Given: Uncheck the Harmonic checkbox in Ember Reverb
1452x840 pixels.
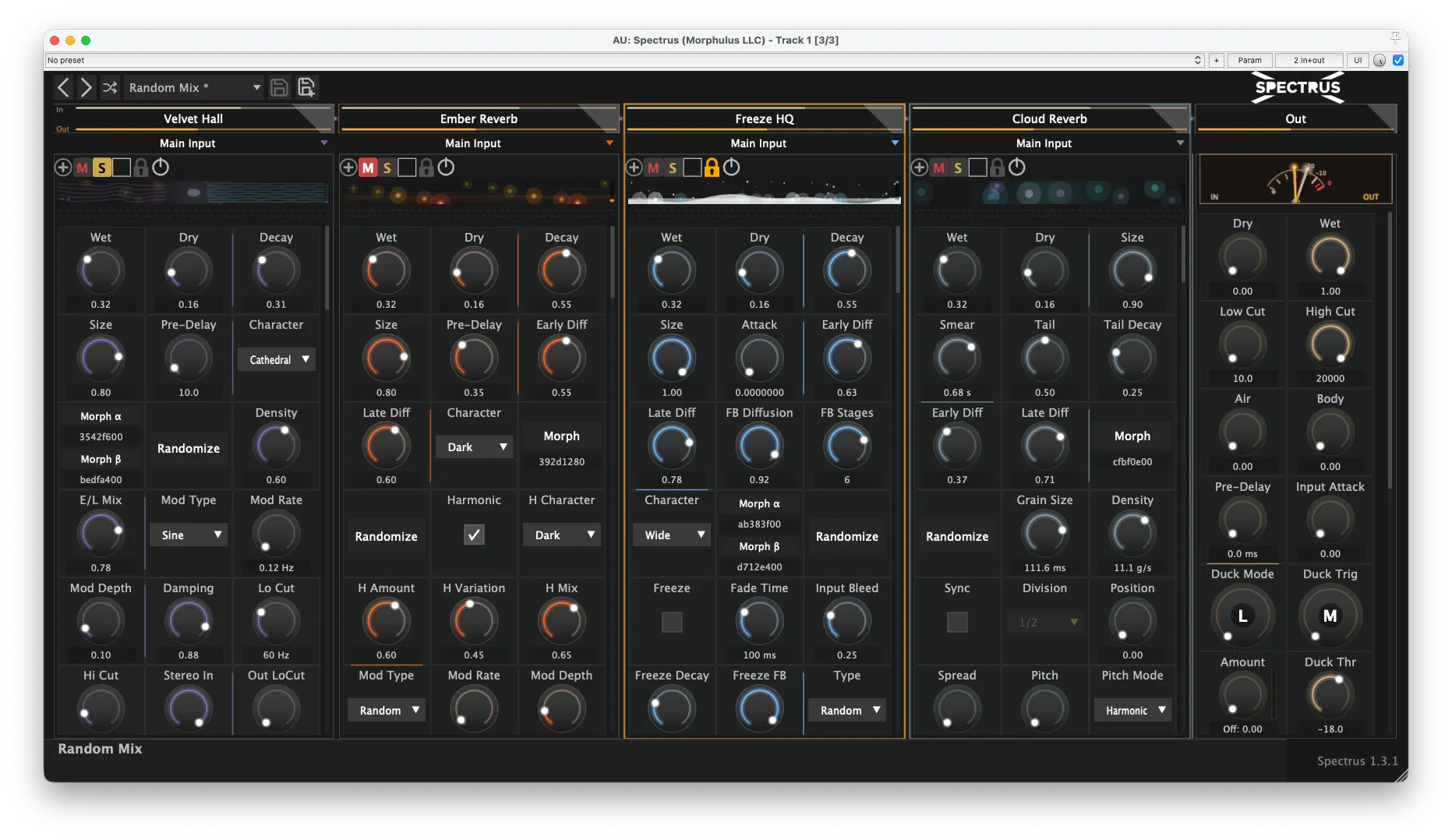Looking at the screenshot, I should 474,534.
